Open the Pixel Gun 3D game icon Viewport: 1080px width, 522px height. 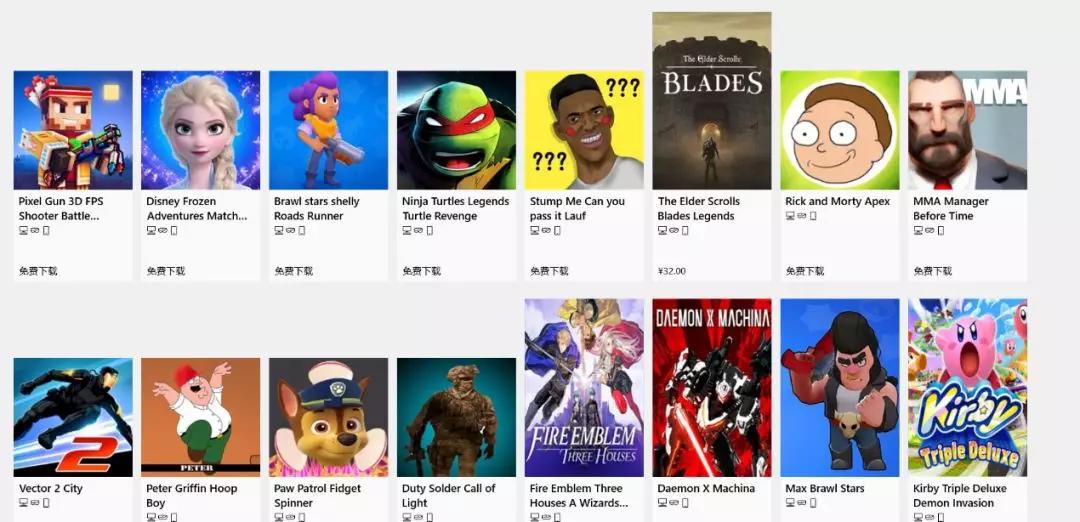(73, 130)
